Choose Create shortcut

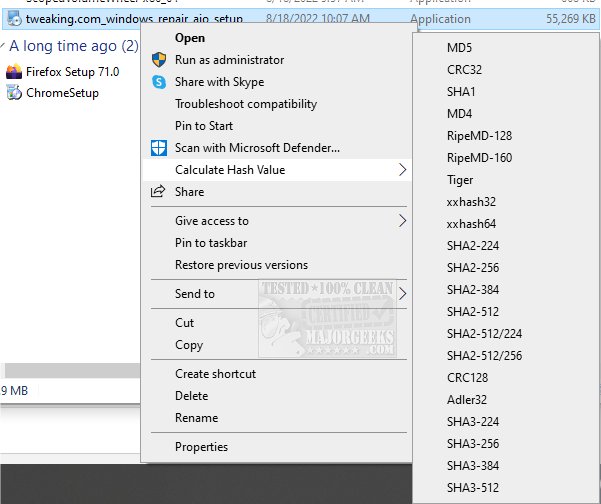click(276, 374)
